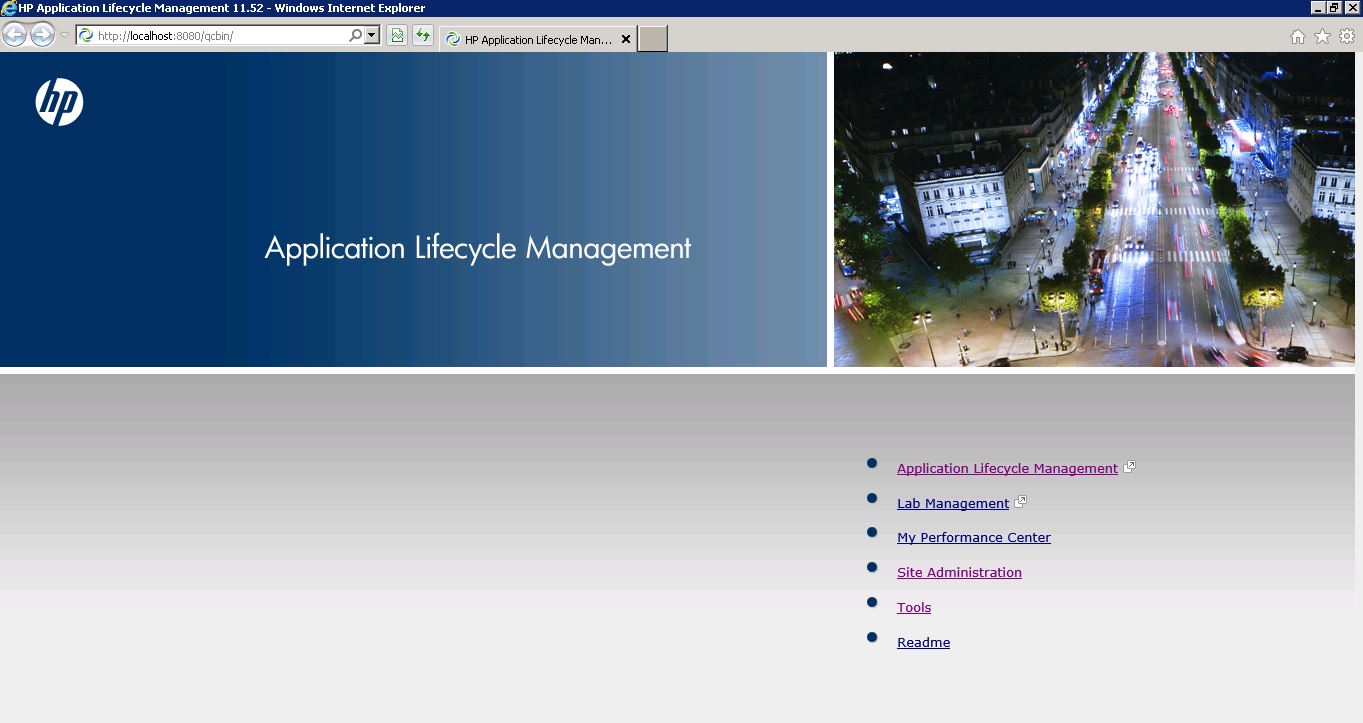1363x723 pixels.
Task: Go back with the browser Back arrow
Action: tap(14, 36)
